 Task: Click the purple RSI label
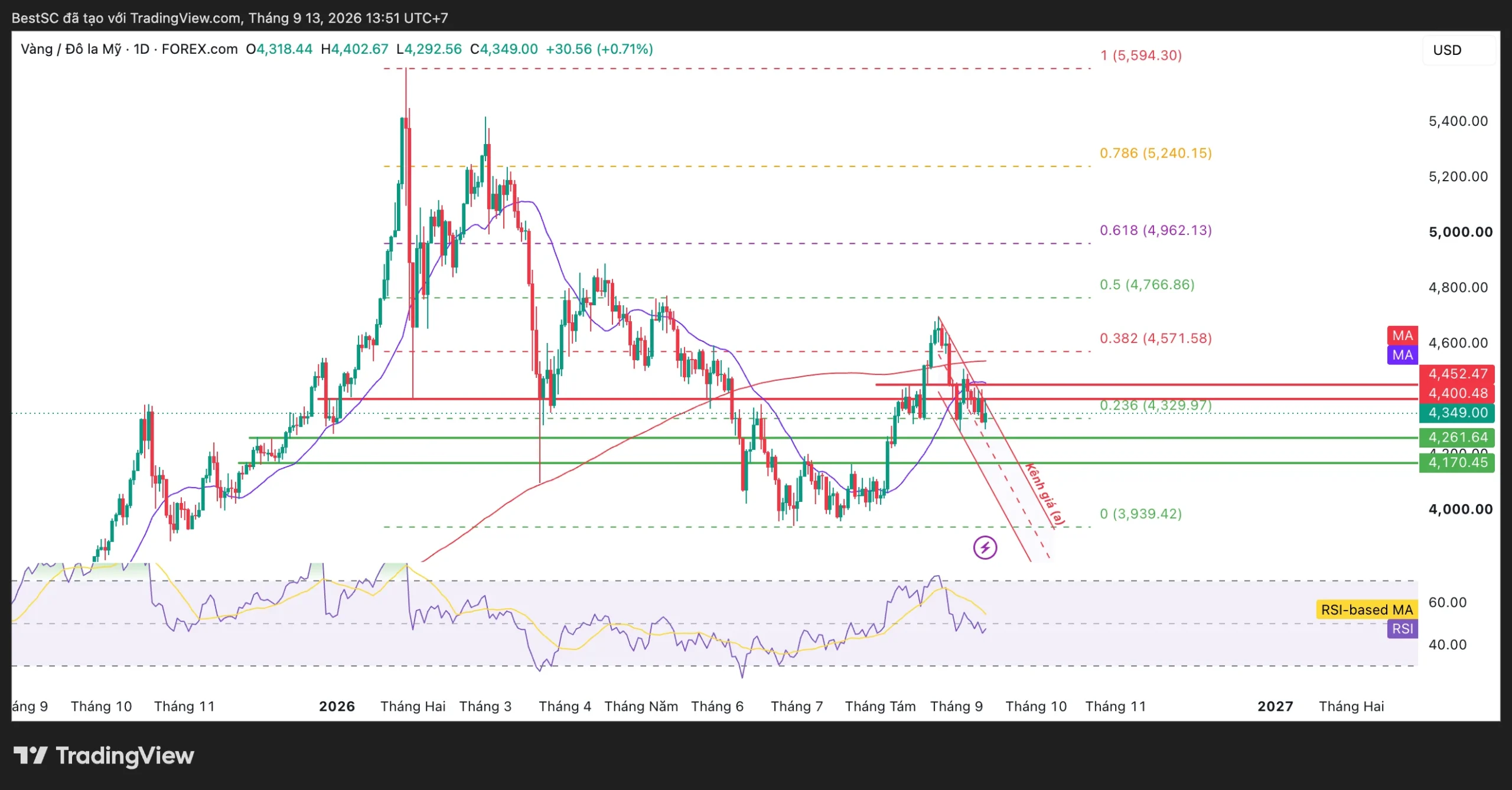1402,629
